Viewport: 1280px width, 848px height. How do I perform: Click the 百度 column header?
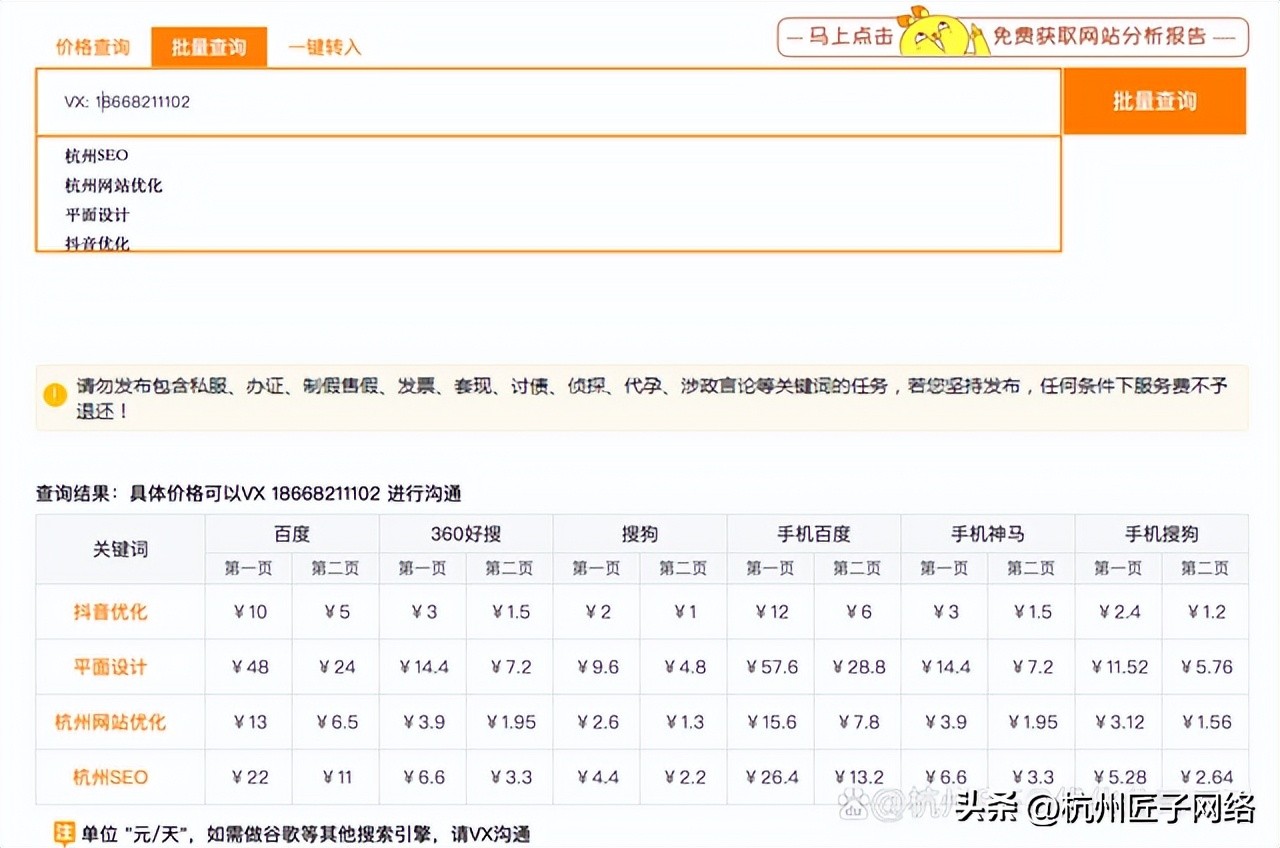(291, 534)
